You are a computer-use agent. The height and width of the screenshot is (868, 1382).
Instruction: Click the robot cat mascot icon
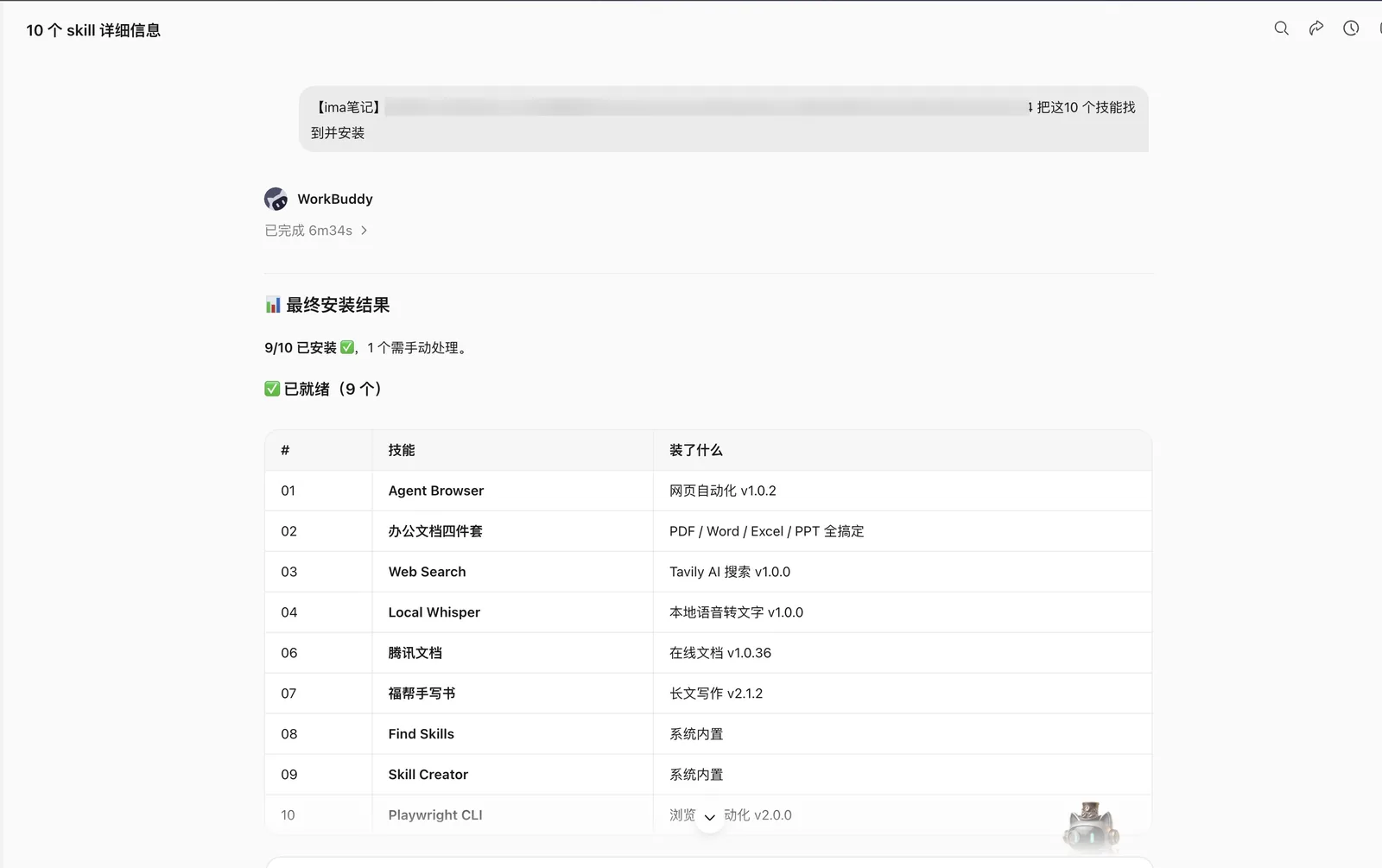click(1091, 827)
